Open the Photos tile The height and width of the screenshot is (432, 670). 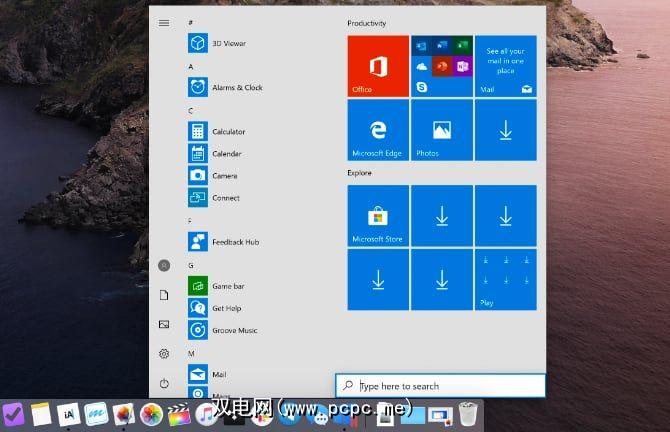coord(442,130)
